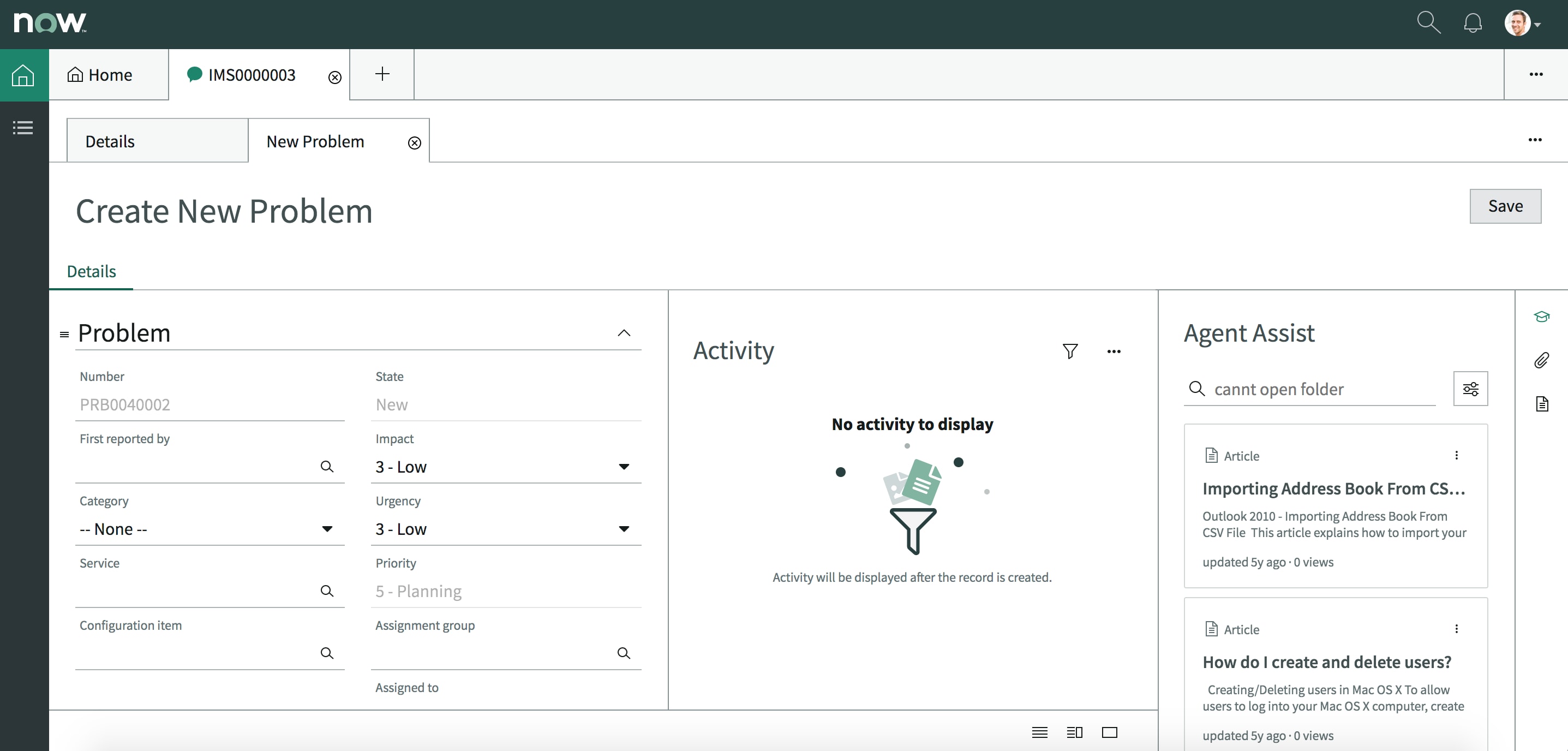Click the filter icon in the Activity panel
Image resolution: width=1568 pixels, height=751 pixels.
point(1070,351)
